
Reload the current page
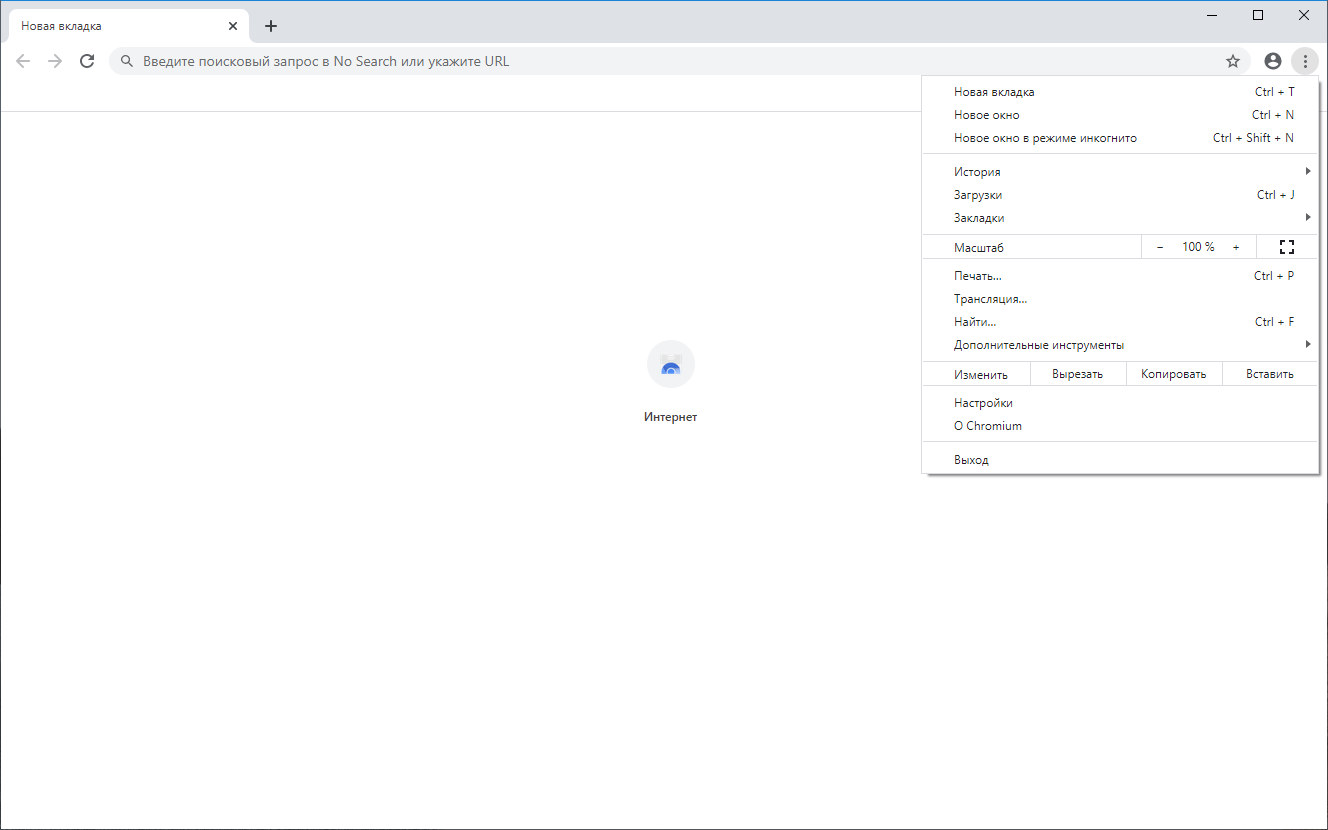coord(87,61)
